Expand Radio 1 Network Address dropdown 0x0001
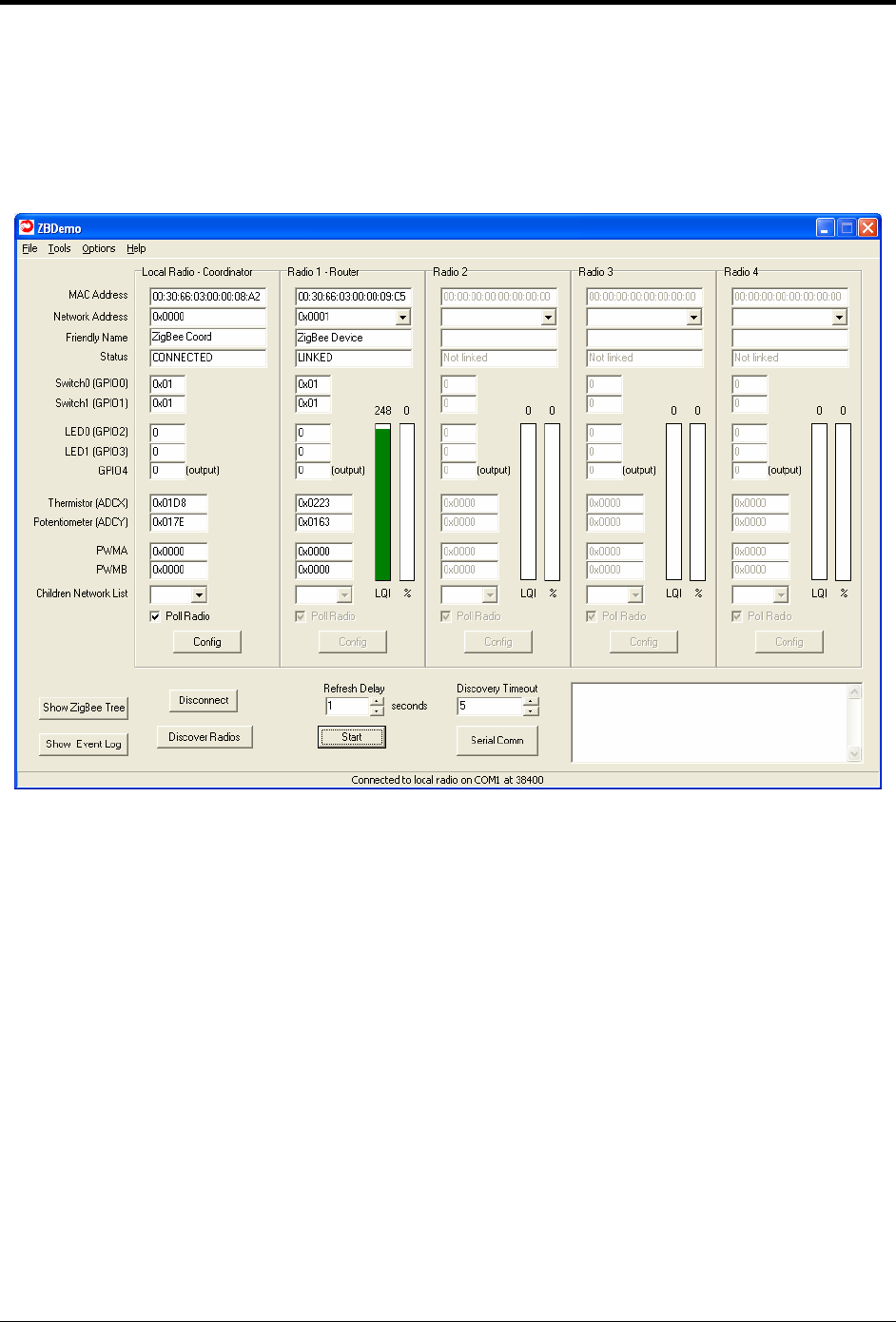The image size is (896, 1322). 403,318
